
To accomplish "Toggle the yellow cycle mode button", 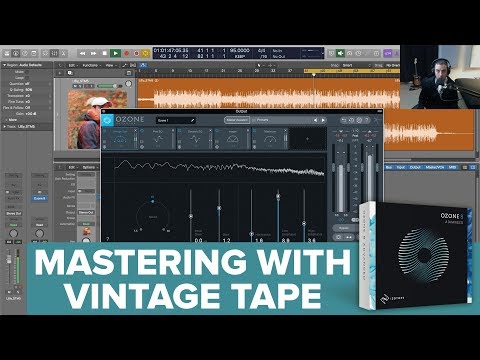I will [146, 53].
